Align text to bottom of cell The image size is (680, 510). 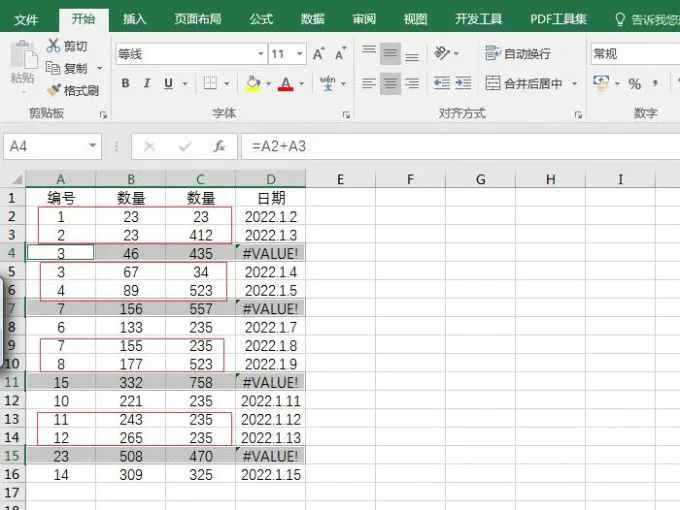[412, 54]
